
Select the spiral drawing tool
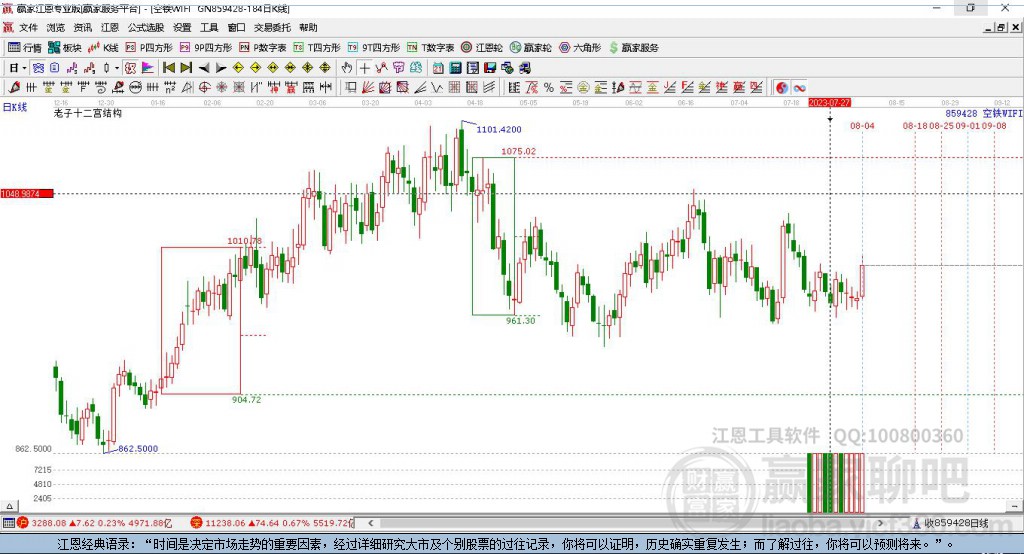[101, 88]
